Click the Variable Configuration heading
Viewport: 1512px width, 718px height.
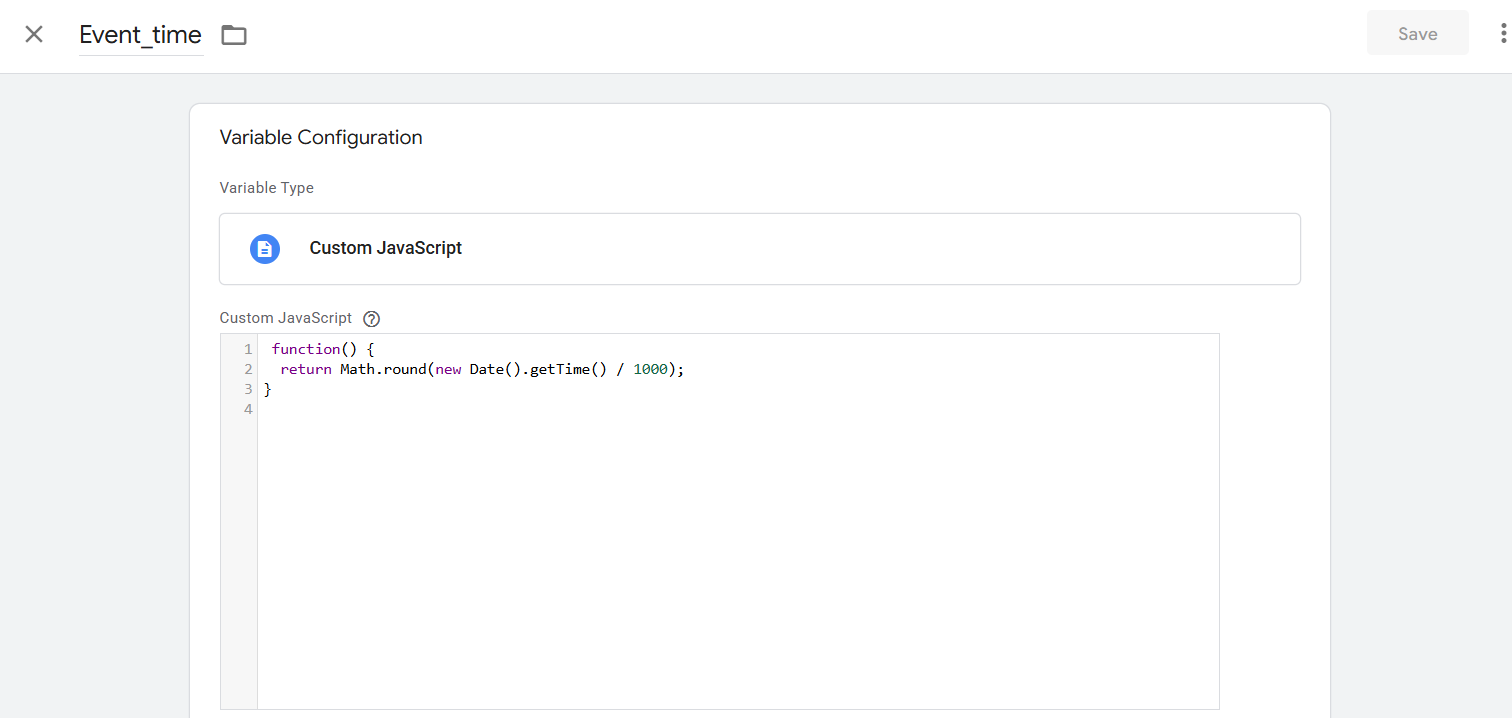(x=321, y=138)
